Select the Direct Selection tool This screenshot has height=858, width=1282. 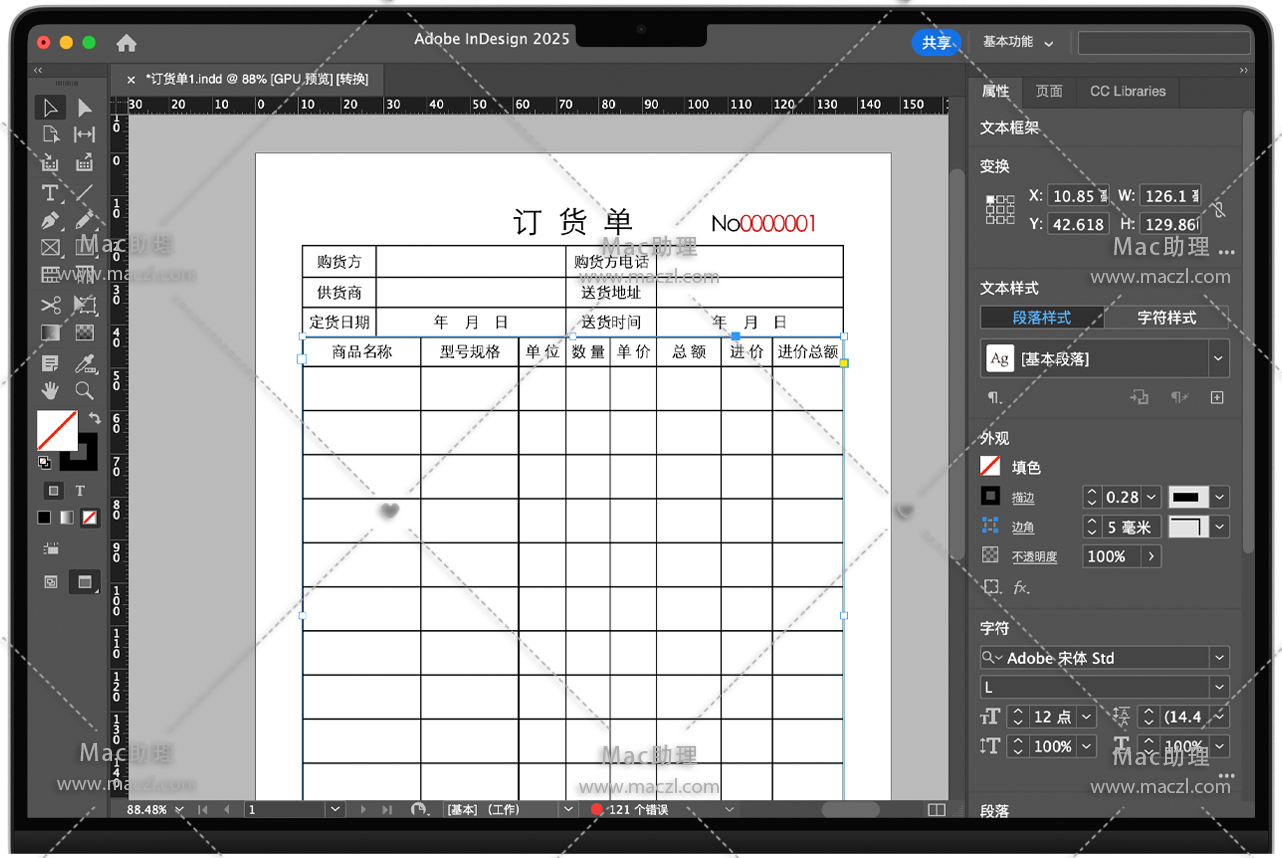tap(85, 108)
